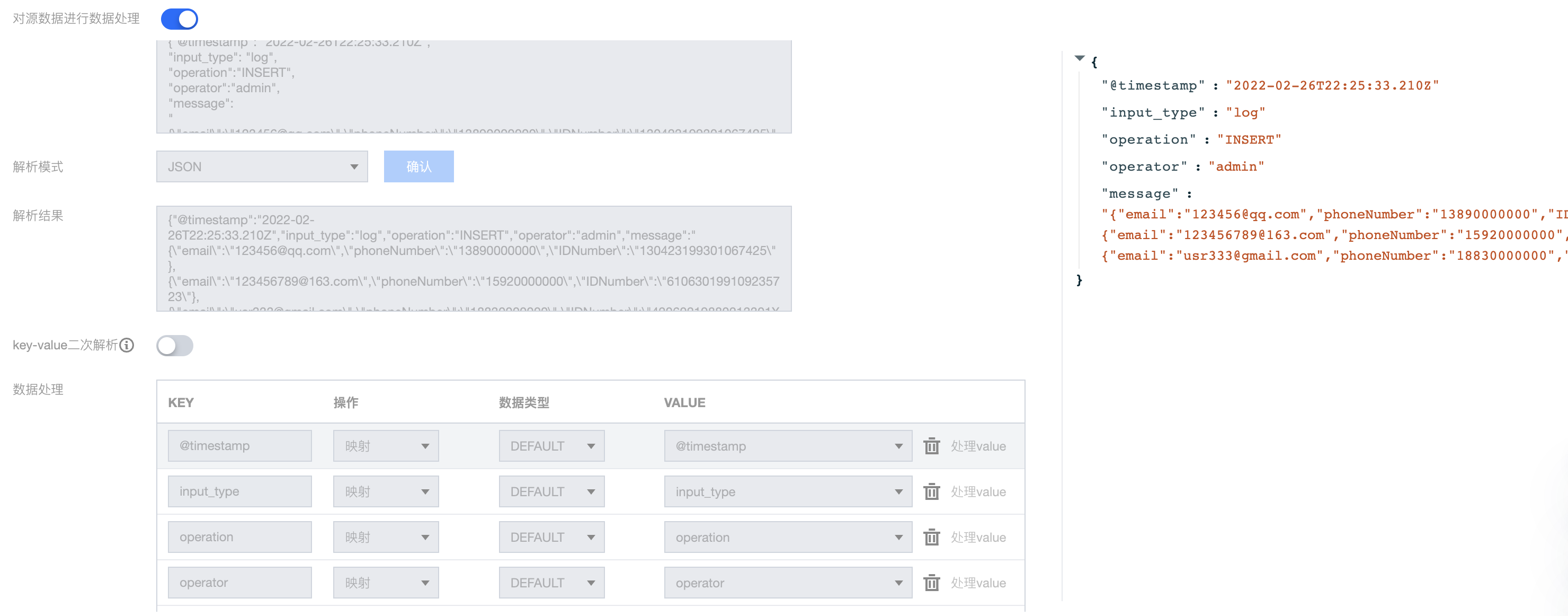Click the input_type KEY input field
This screenshot has height=616, width=1568.
tap(240, 492)
